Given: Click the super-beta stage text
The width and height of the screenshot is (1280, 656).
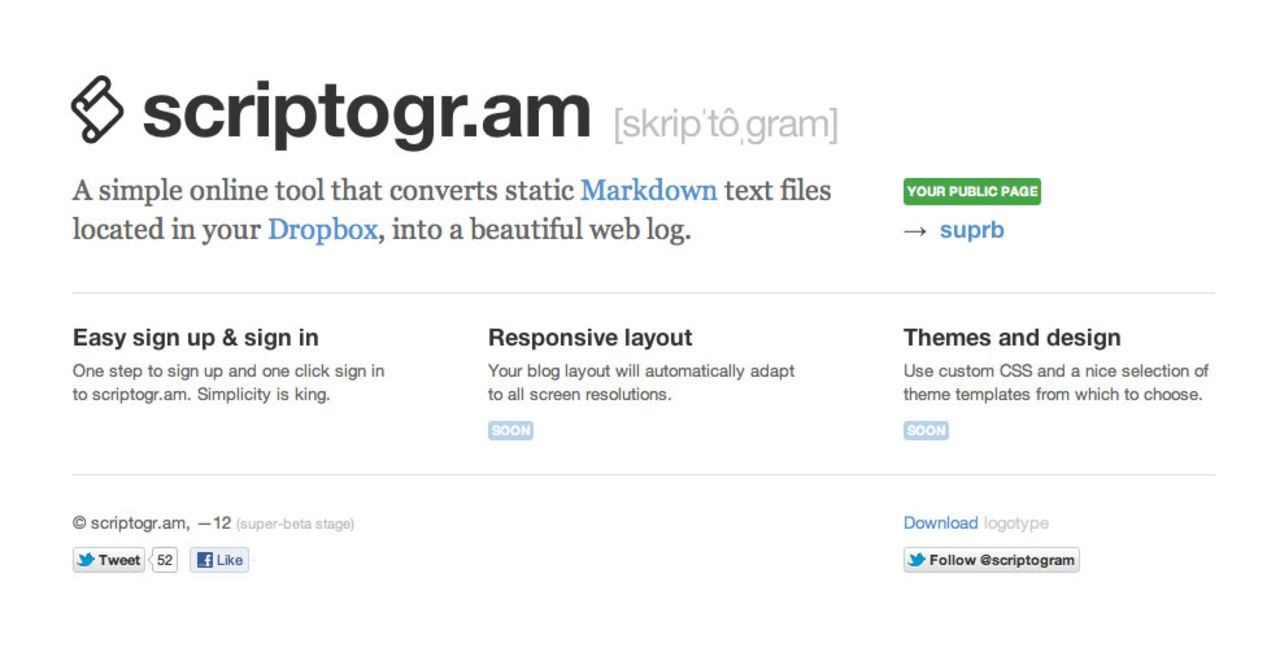Looking at the screenshot, I should pyautogui.click(x=295, y=524).
